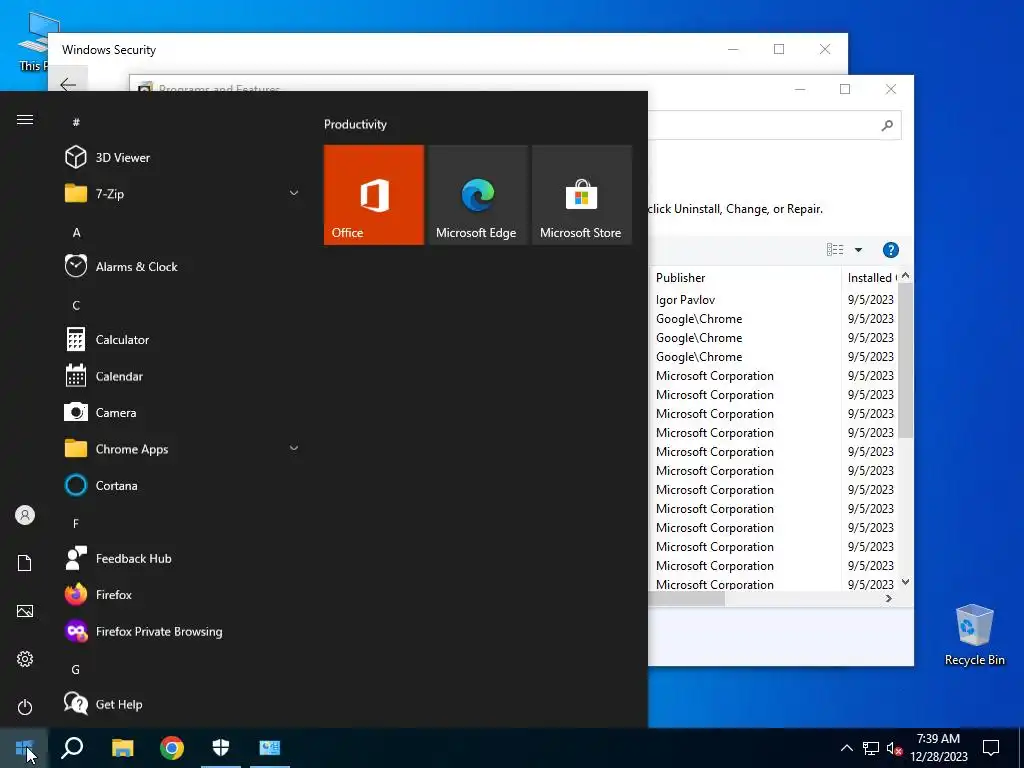1024x768 pixels.
Task: Jump to the A letter header
Action: (76, 232)
